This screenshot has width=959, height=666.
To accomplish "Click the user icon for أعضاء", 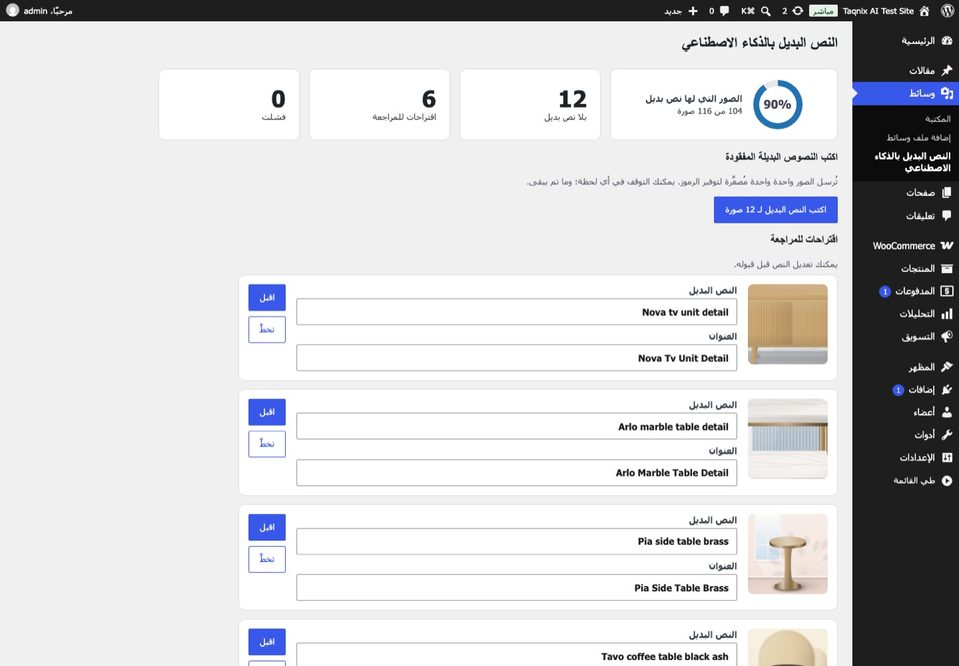I will coord(947,412).
